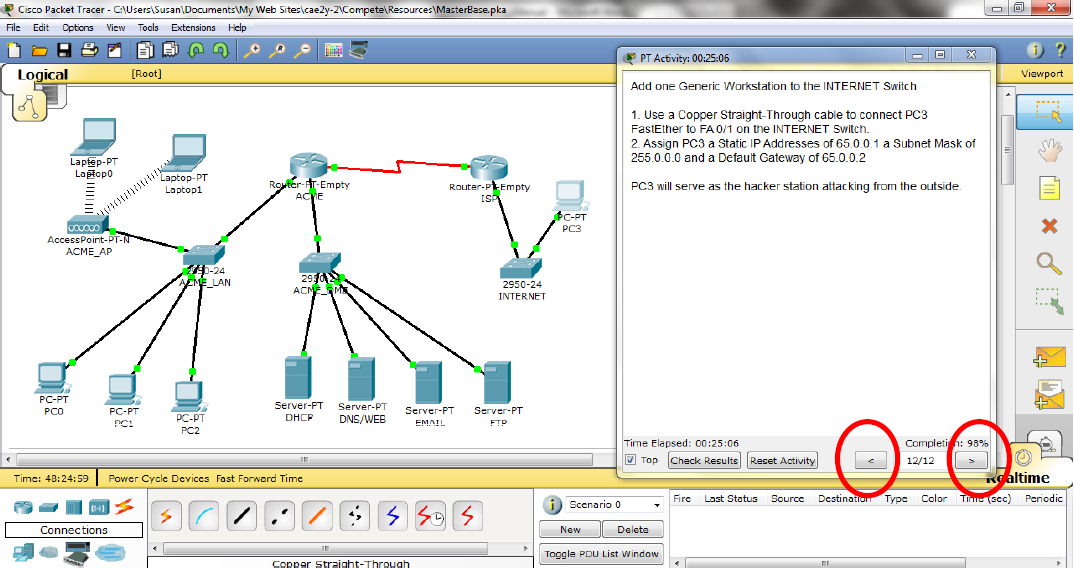Viewport: 1074px width, 569px height.
Task: Click Power Cycle Devices
Action: (x=159, y=478)
